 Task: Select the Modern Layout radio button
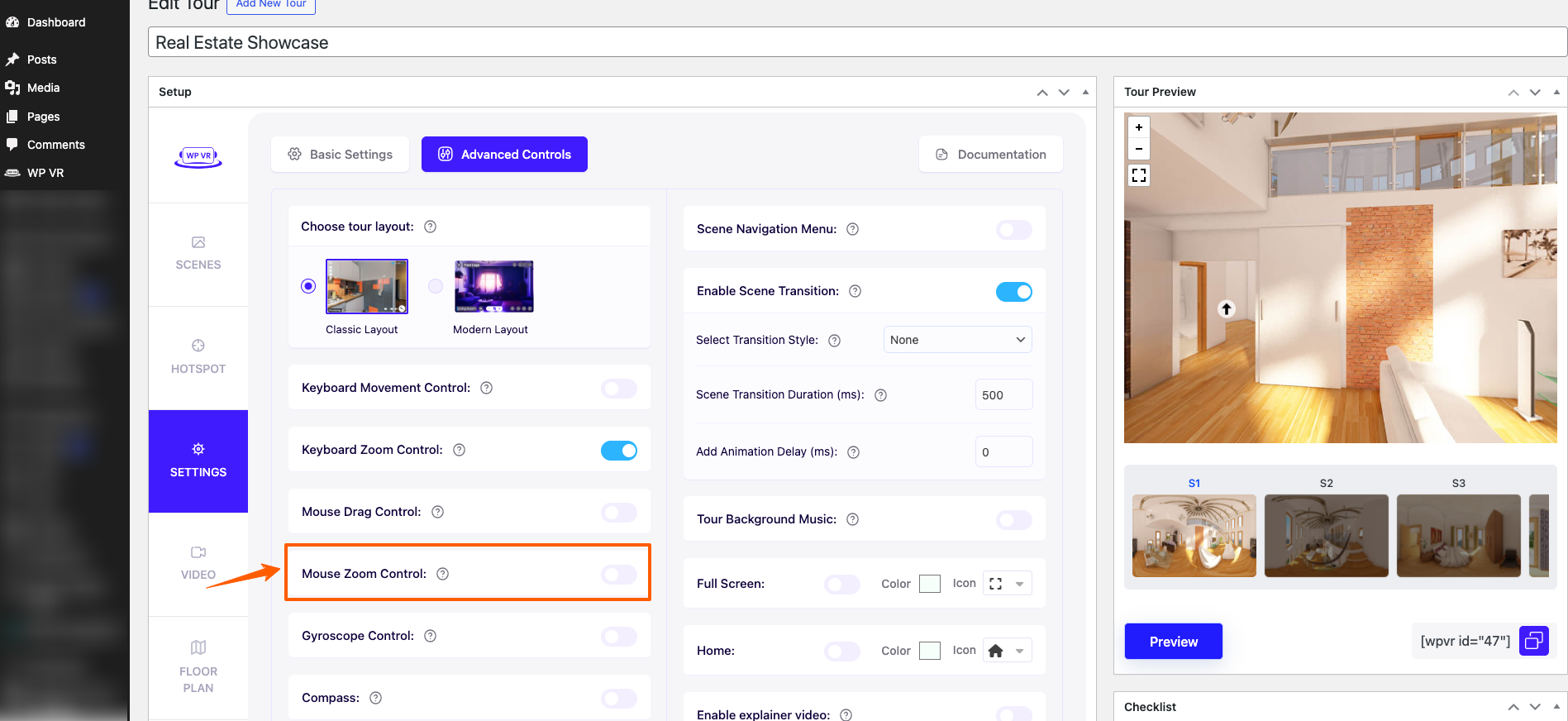coord(436,286)
